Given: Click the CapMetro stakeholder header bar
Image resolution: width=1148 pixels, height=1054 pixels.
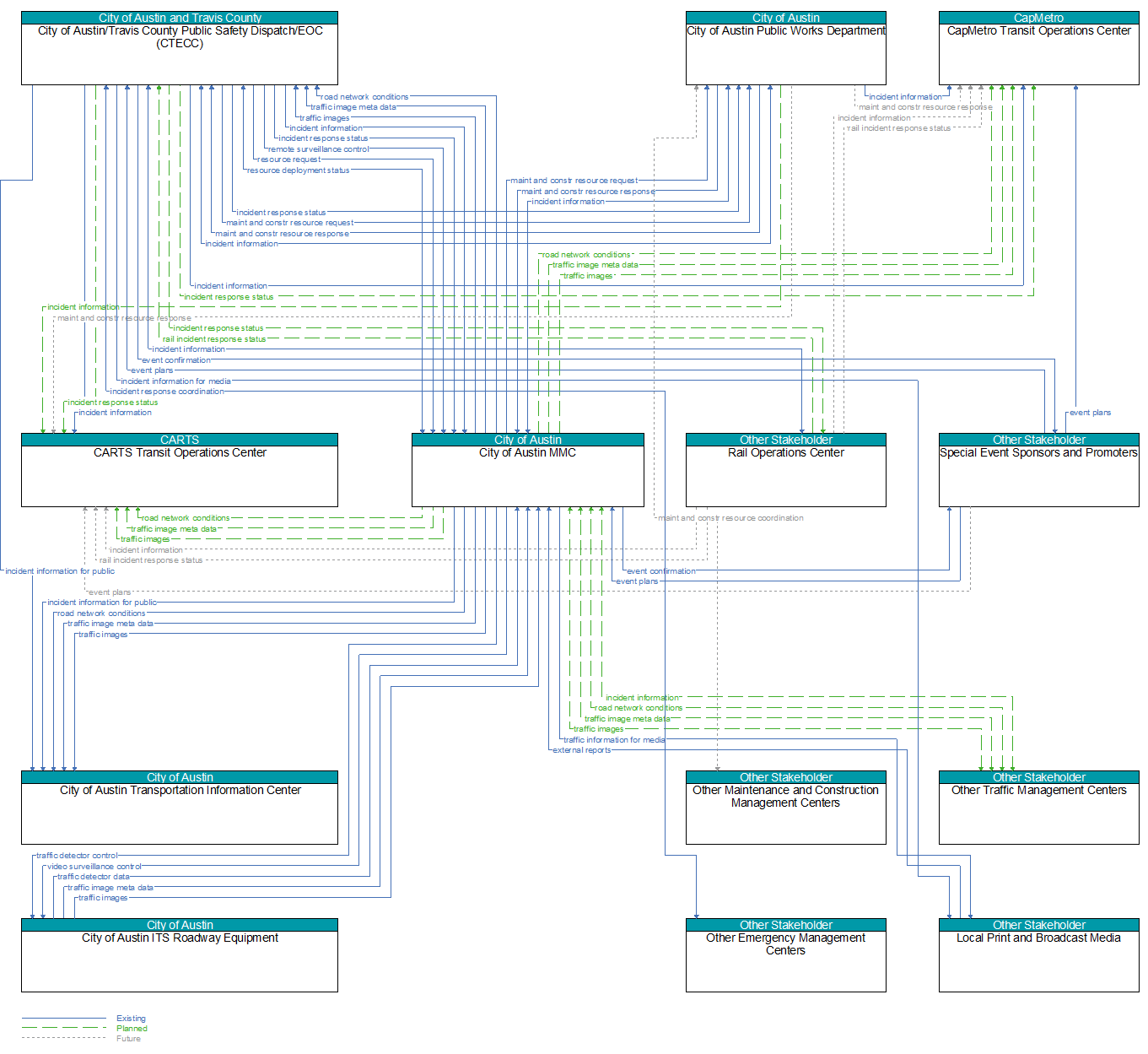Looking at the screenshot, I should pyautogui.click(x=1038, y=18).
